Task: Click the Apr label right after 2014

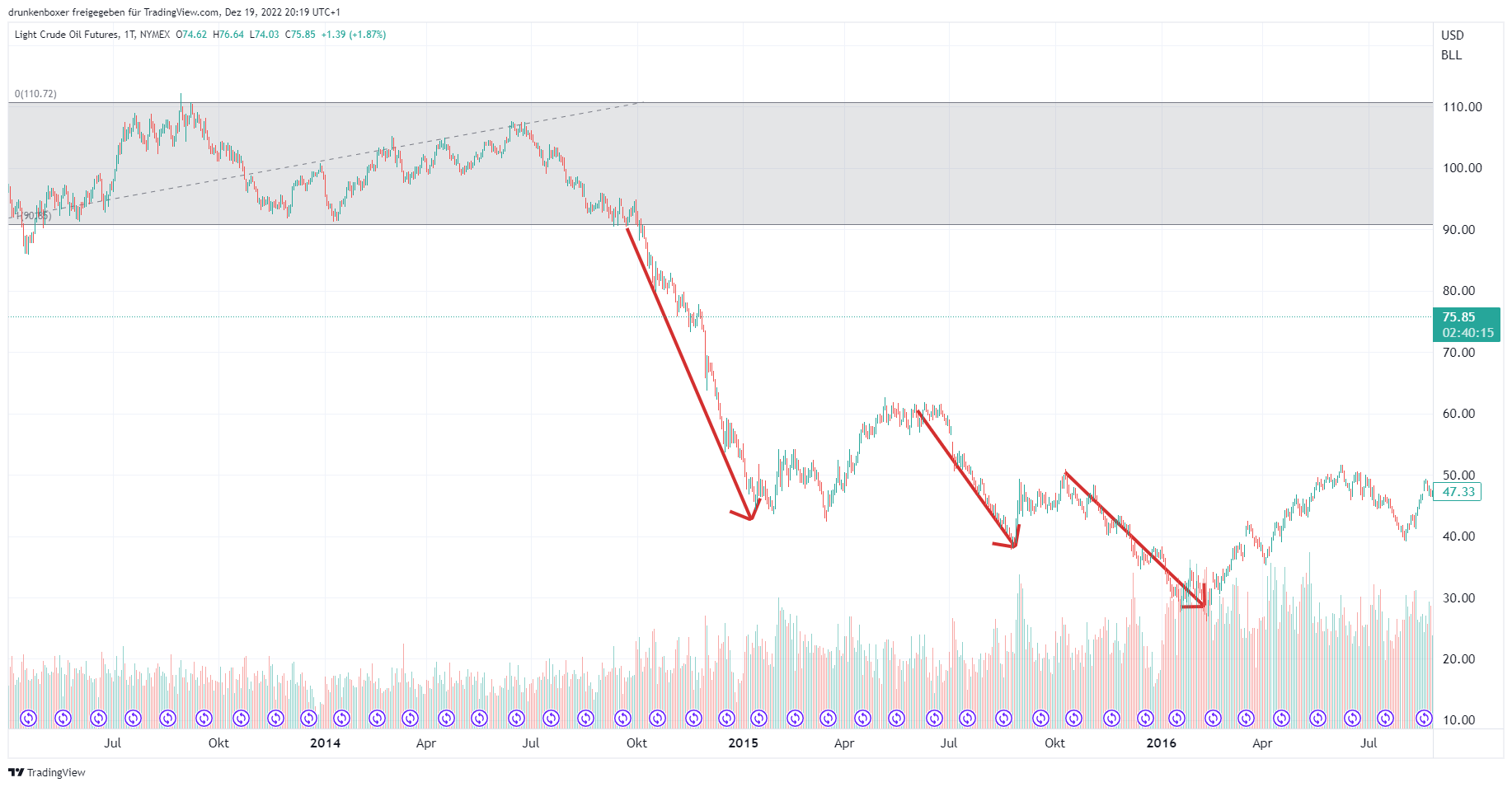Action: [425, 743]
